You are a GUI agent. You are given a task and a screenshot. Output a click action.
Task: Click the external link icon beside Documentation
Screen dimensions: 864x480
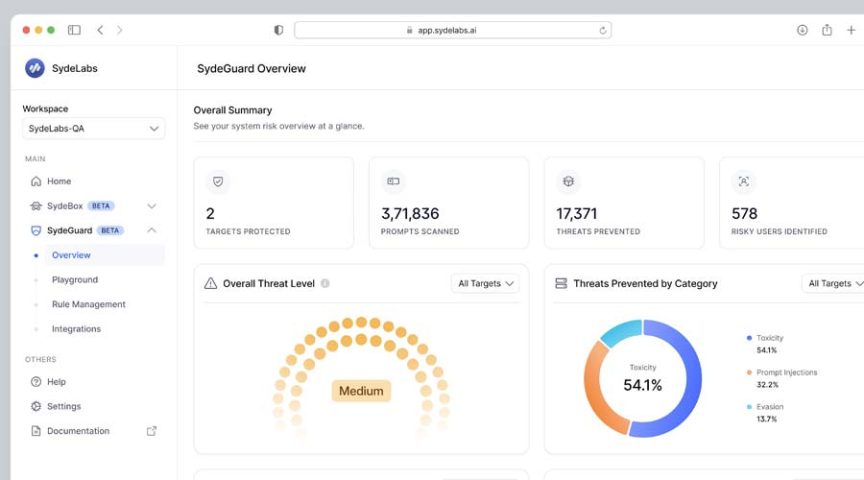tap(152, 431)
